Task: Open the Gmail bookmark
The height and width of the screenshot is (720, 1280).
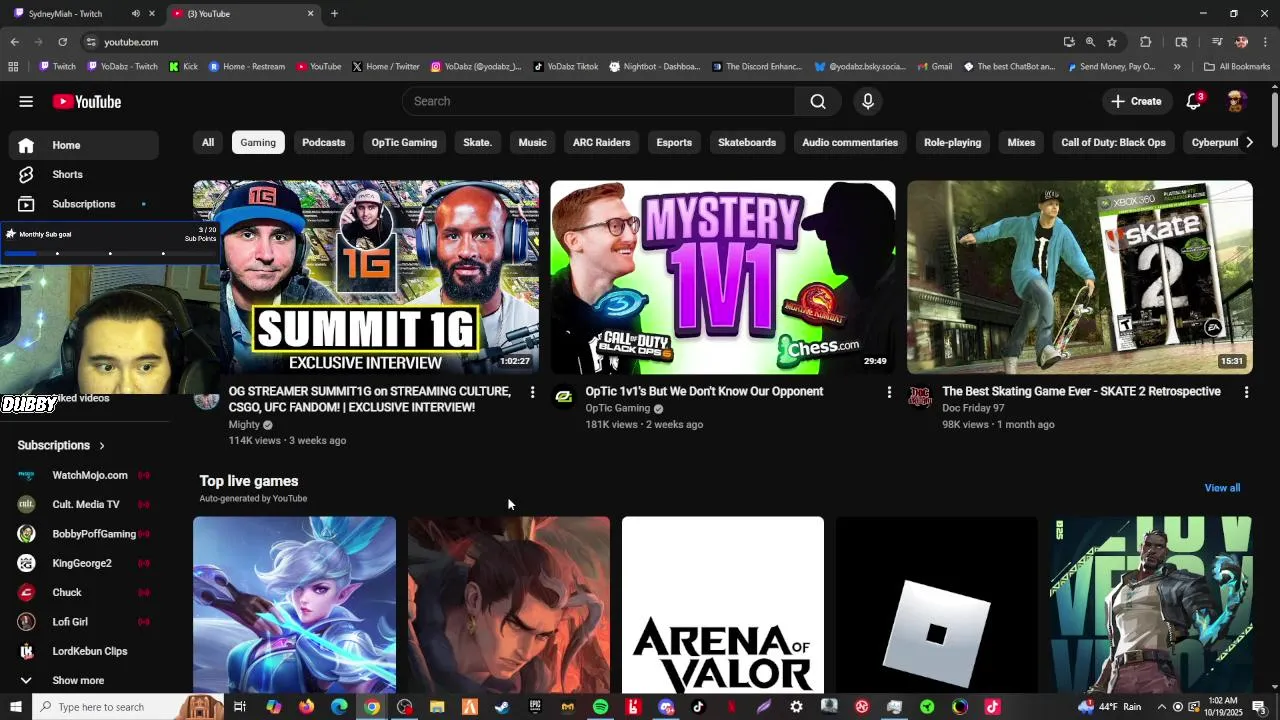Action: point(934,67)
